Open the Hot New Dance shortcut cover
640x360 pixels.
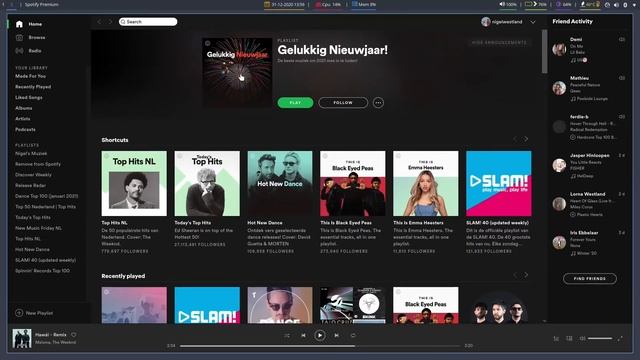tap(280, 184)
